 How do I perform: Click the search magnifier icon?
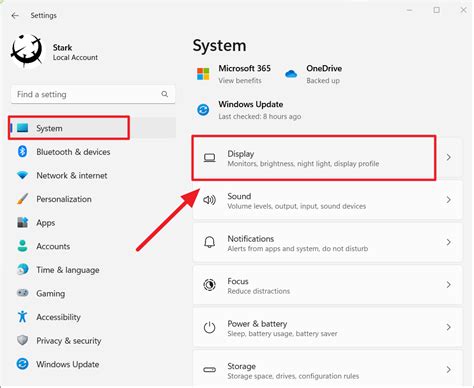tap(165, 94)
